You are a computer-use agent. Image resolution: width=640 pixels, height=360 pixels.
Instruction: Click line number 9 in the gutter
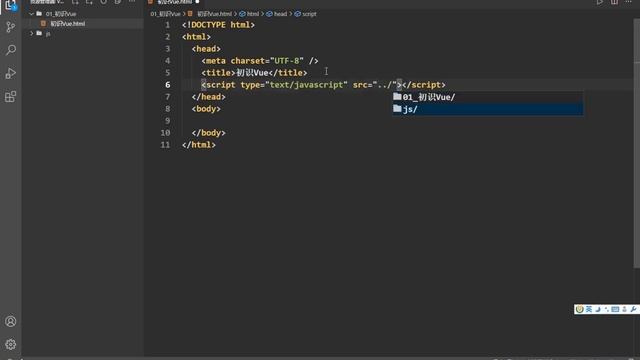click(168, 121)
